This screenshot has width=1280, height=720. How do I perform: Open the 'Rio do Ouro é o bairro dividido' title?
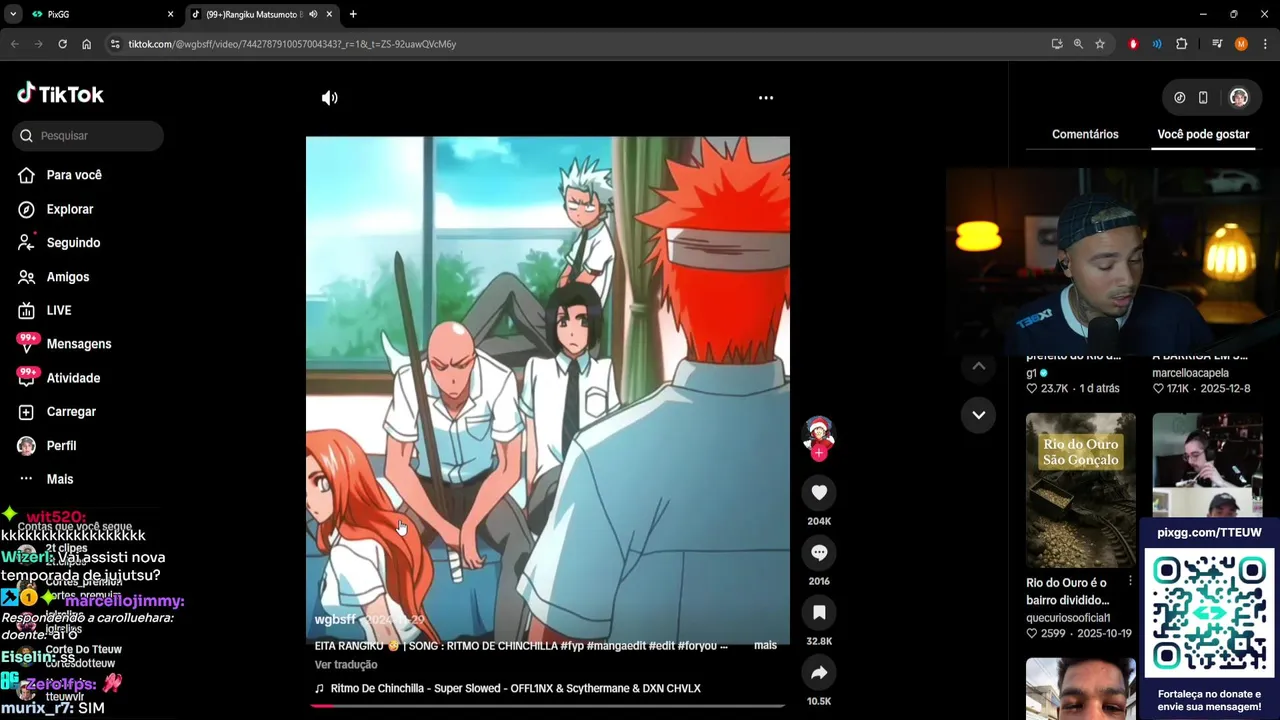tap(1068, 591)
